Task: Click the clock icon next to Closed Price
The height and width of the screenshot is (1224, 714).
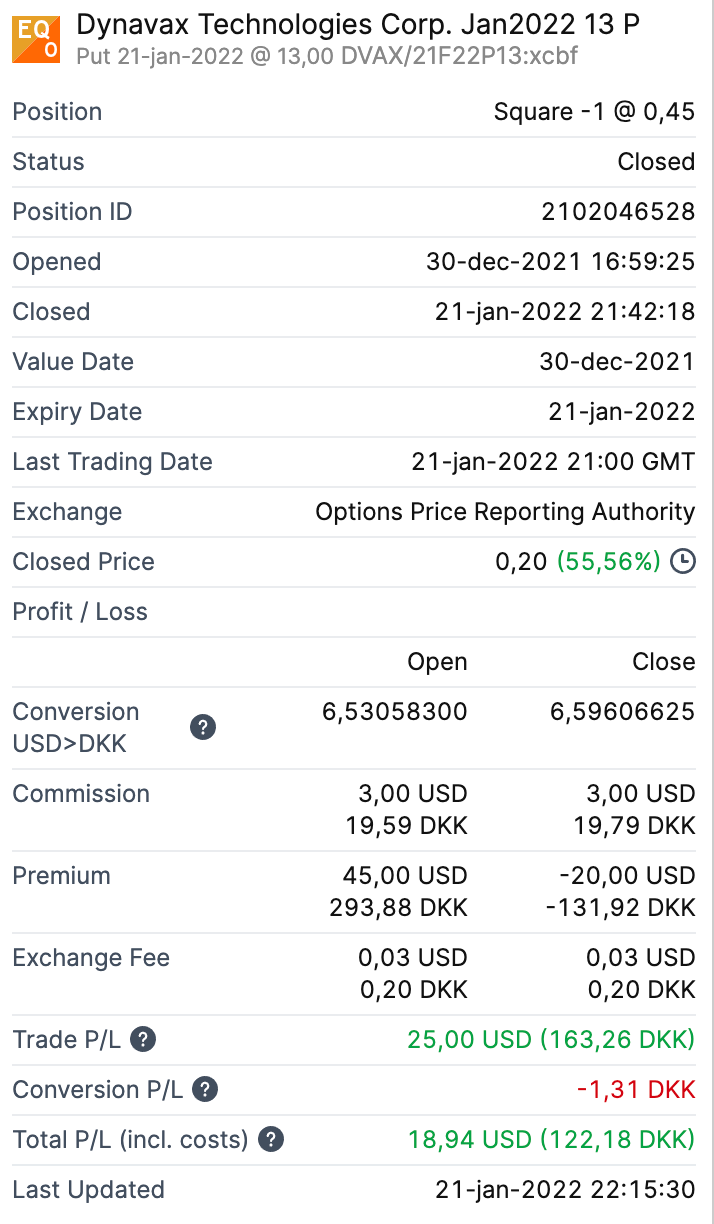Action: pos(682,561)
